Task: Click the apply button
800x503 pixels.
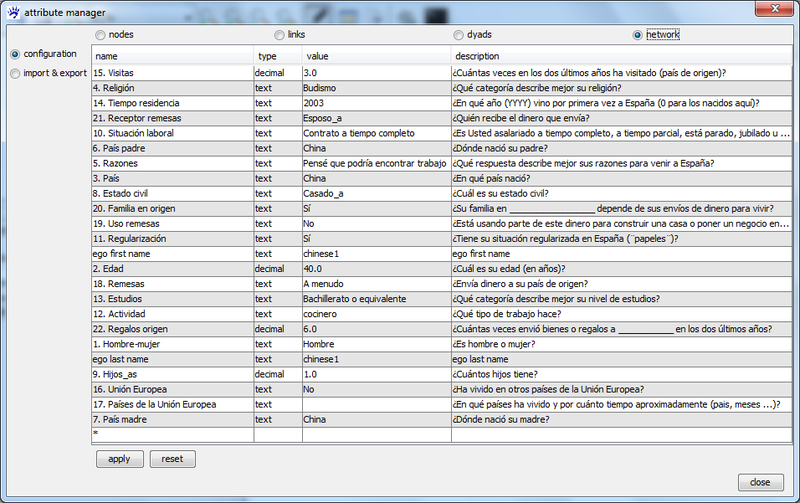Action: tap(120, 459)
